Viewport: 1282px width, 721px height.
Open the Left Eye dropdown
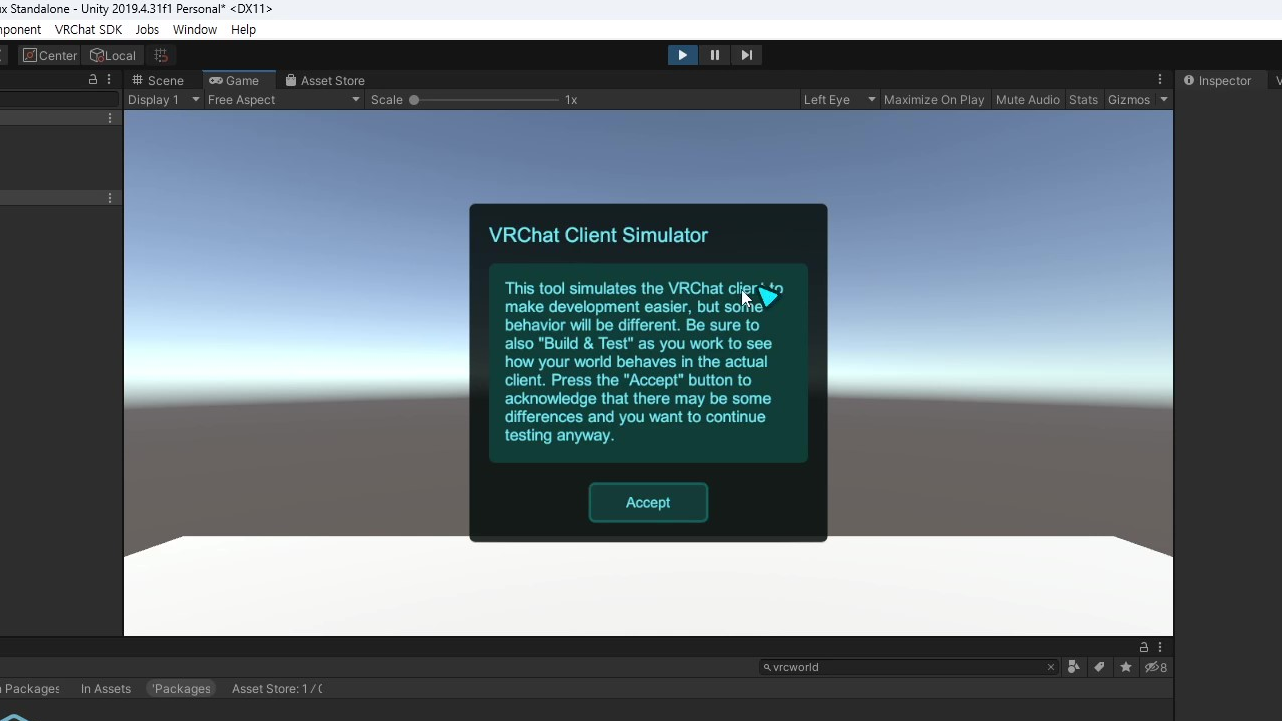click(x=839, y=99)
